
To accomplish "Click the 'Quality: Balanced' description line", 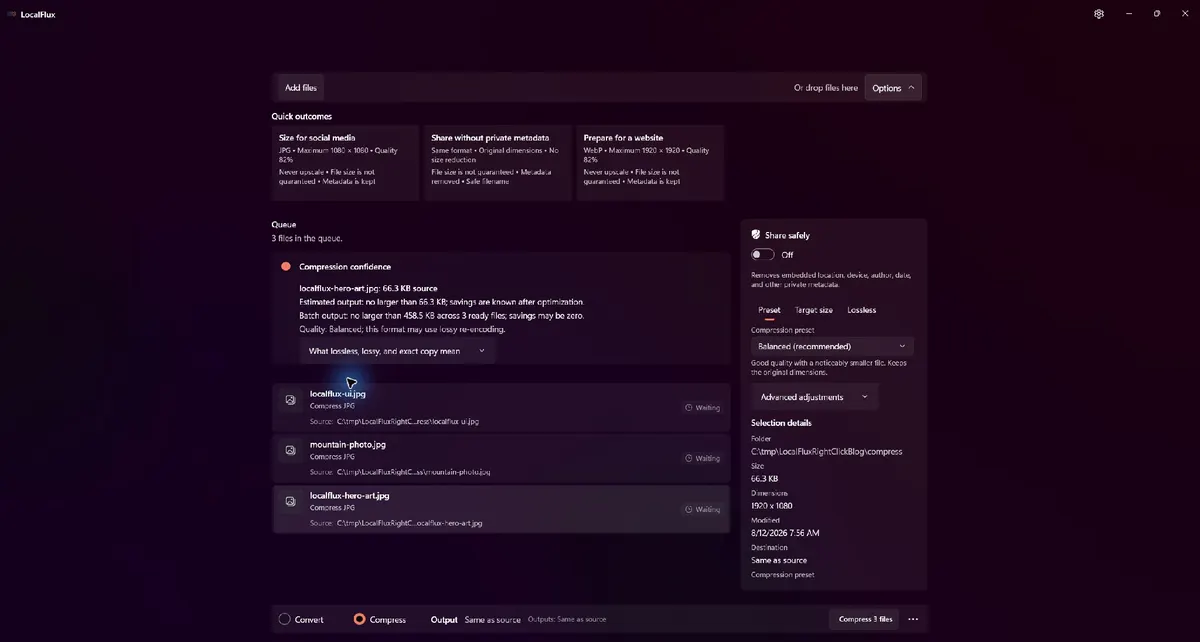I will point(402,329).
